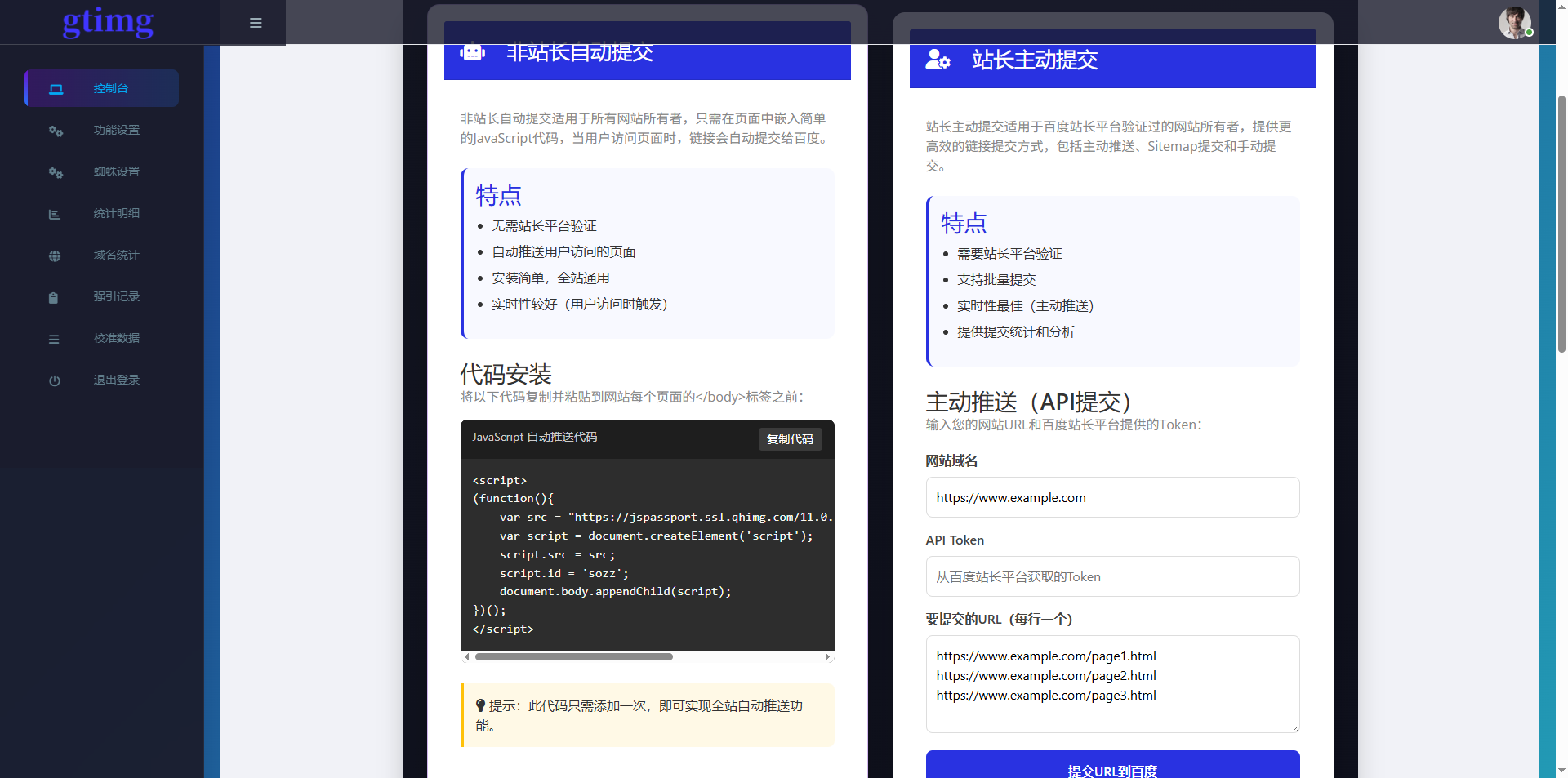
Task: Open the 控制台 menu item
Action: click(x=102, y=88)
